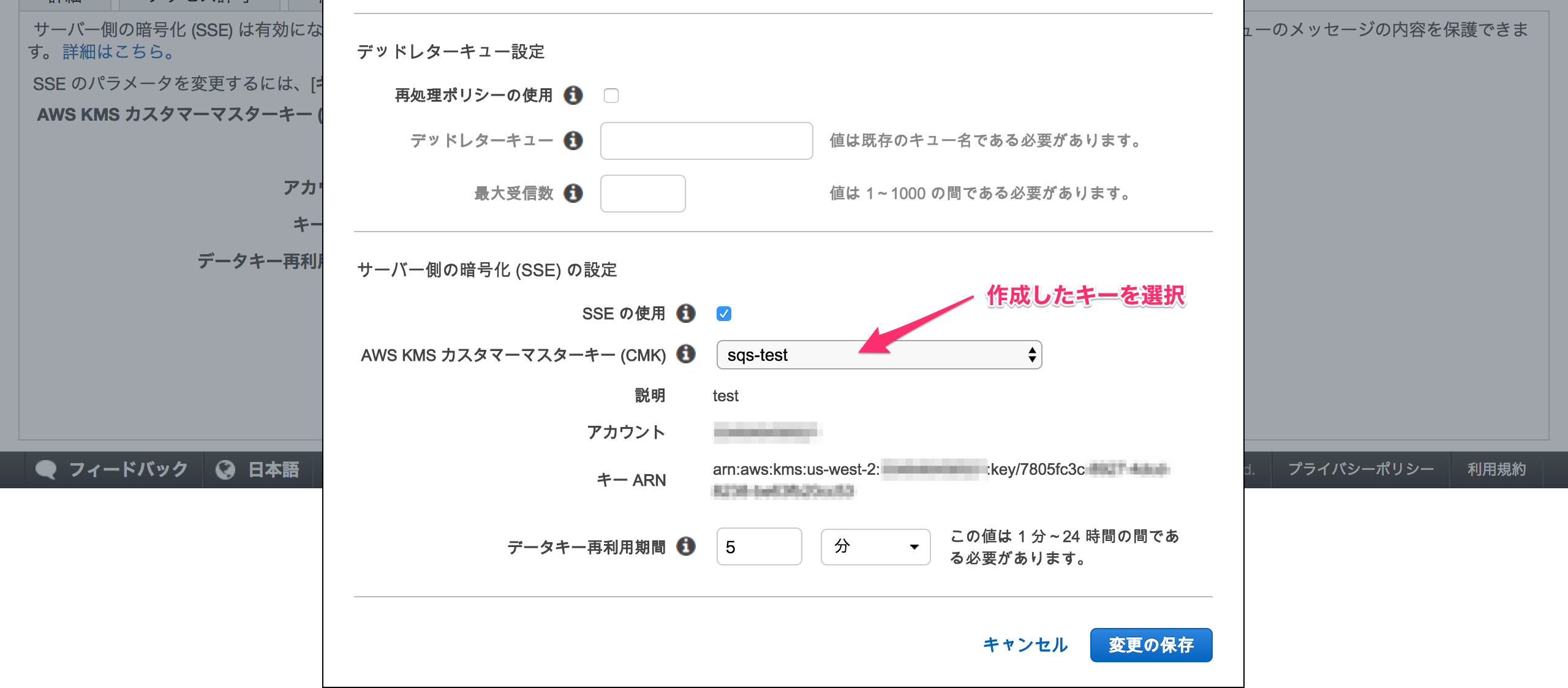The width and height of the screenshot is (1568, 688).
Task: Click フィードバック in the footer bar
Action: coord(128,470)
